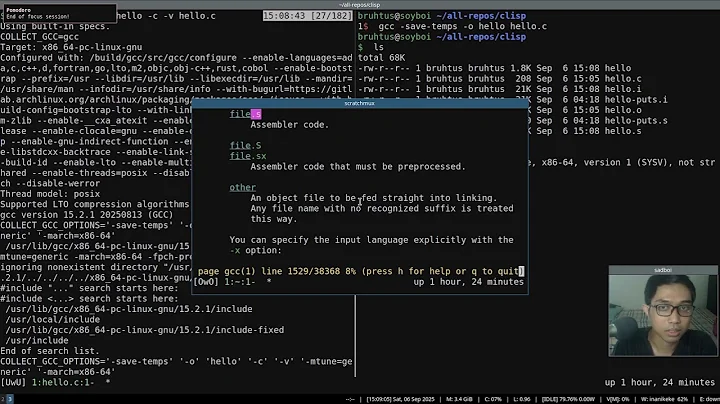
Task: Click 'hello-puts.s' in the ls listing
Action: pos(636,121)
